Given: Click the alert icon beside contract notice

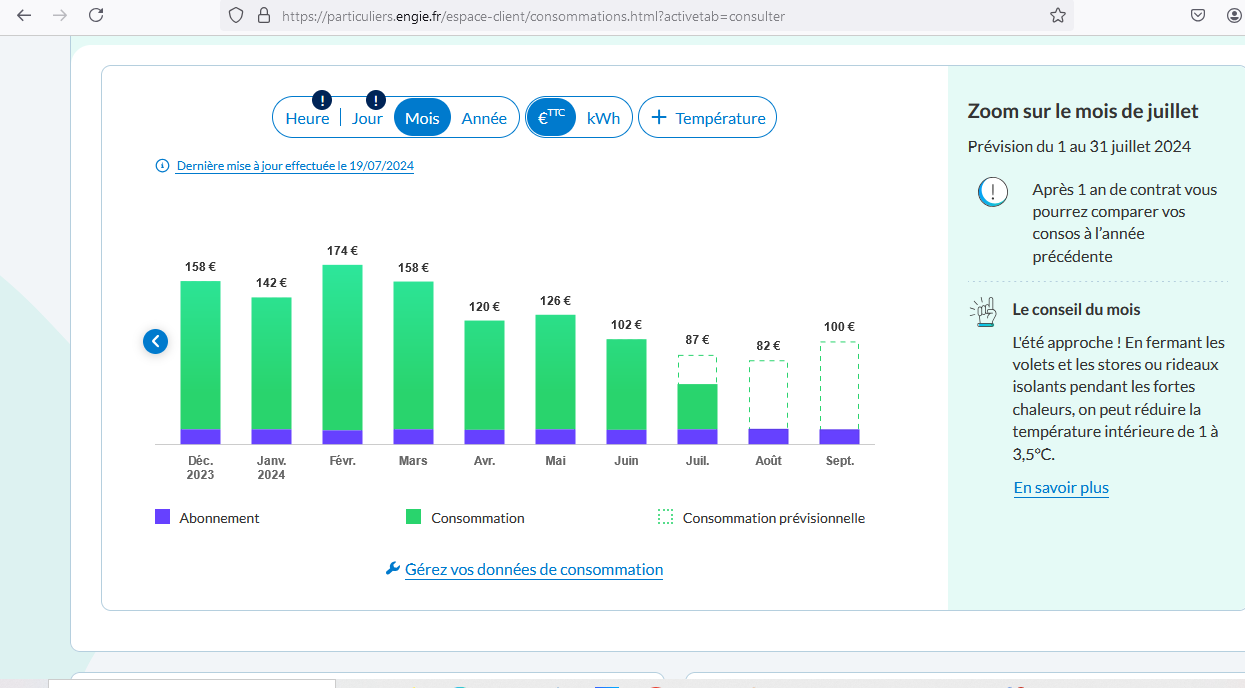Looking at the screenshot, I should pyautogui.click(x=992, y=190).
